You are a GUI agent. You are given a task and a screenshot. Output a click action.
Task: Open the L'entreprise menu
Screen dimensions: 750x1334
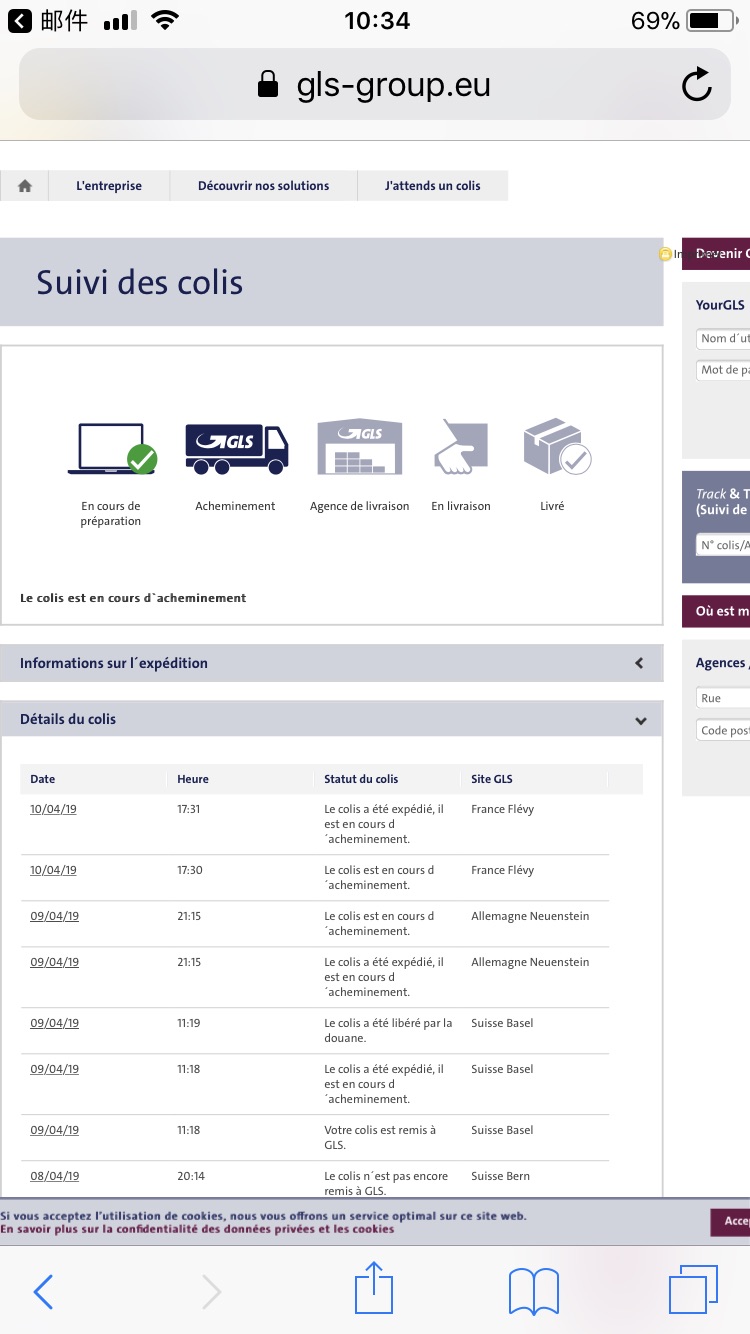pyautogui.click(x=109, y=186)
